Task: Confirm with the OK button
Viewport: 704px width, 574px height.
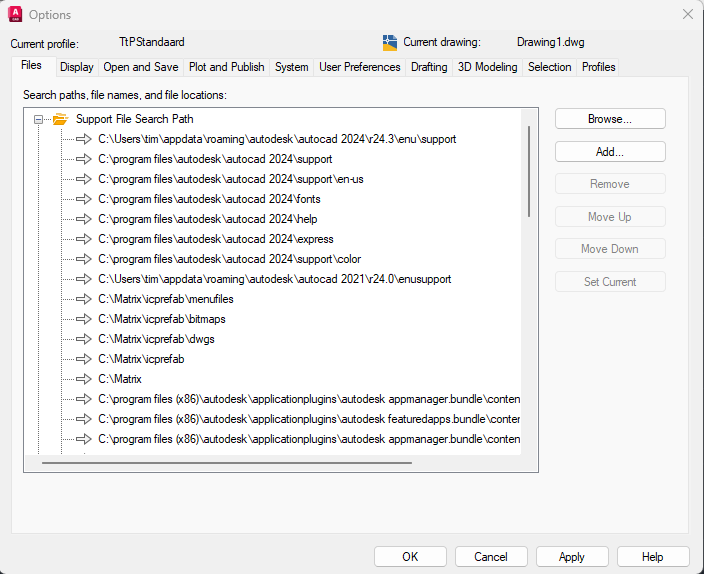Action: (x=410, y=557)
